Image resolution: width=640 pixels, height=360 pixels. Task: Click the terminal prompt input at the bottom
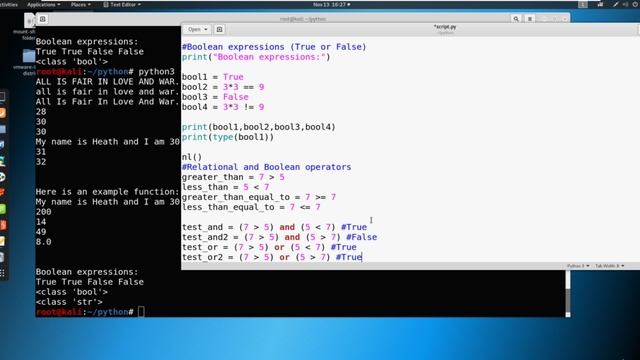coord(141,312)
